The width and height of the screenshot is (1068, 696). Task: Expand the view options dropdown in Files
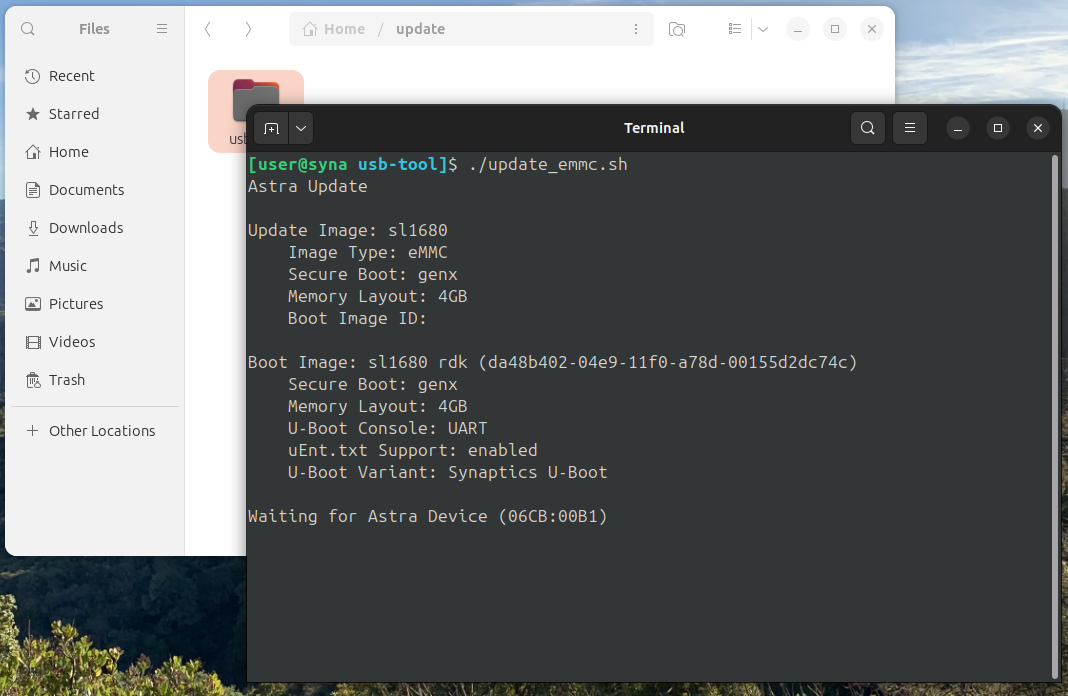[763, 28]
